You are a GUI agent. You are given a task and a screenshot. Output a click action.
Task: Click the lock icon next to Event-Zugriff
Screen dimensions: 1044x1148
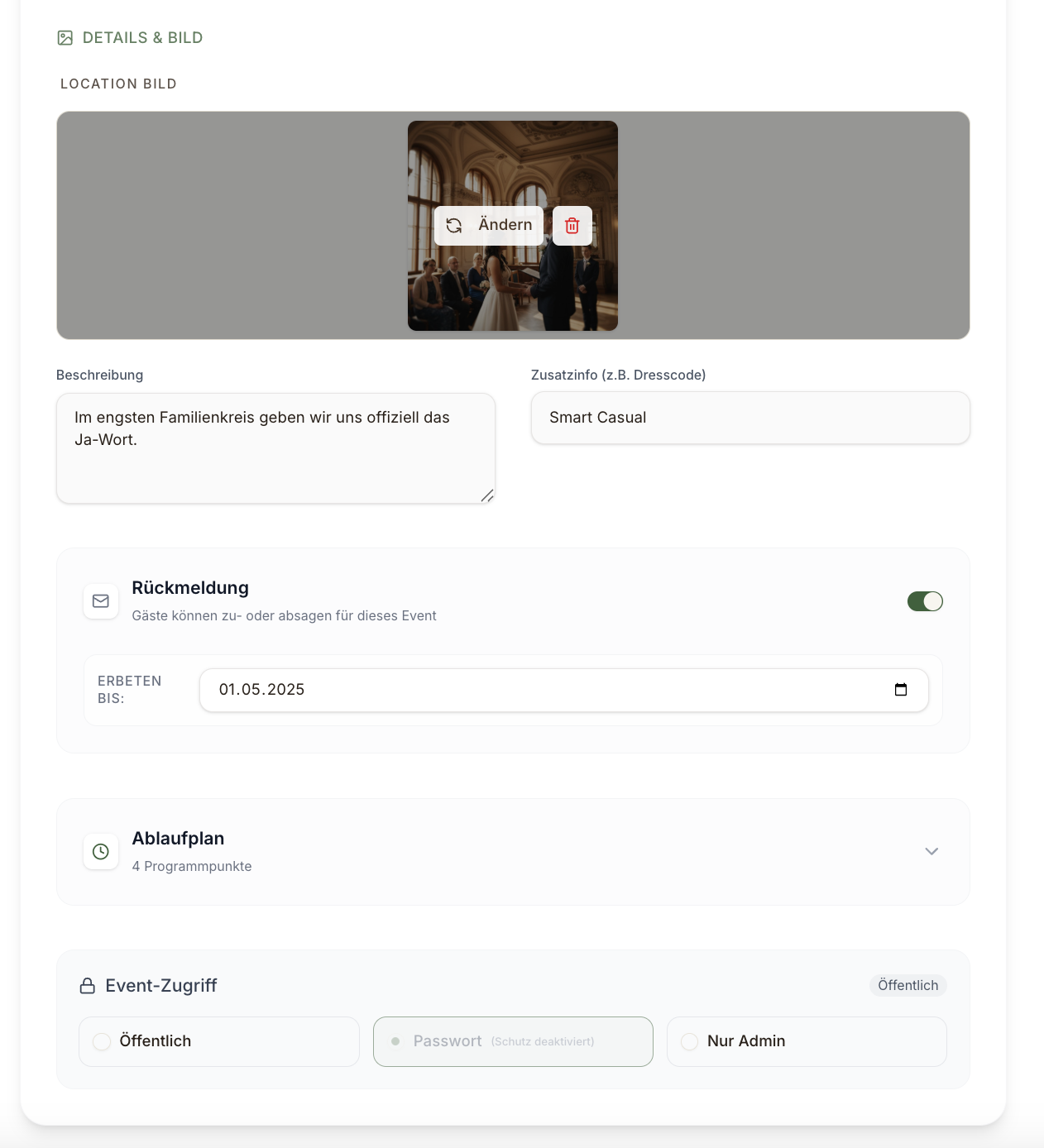click(x=88, y=986)
